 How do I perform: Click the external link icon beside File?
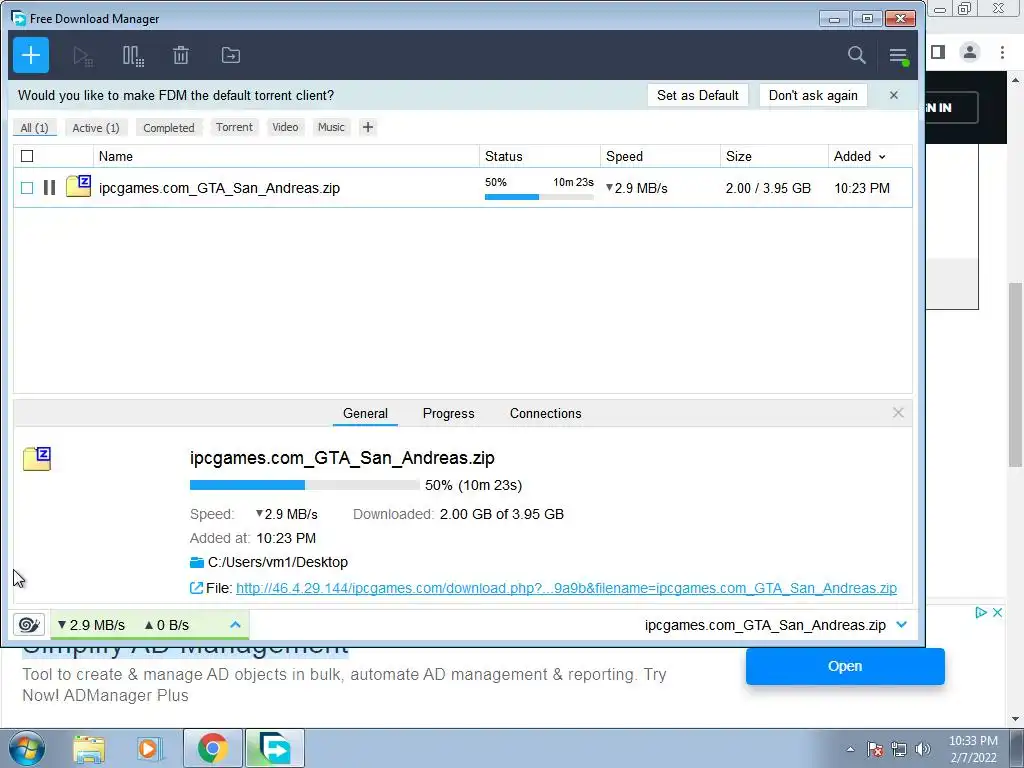pyautogui.click(x=196, y=588)
